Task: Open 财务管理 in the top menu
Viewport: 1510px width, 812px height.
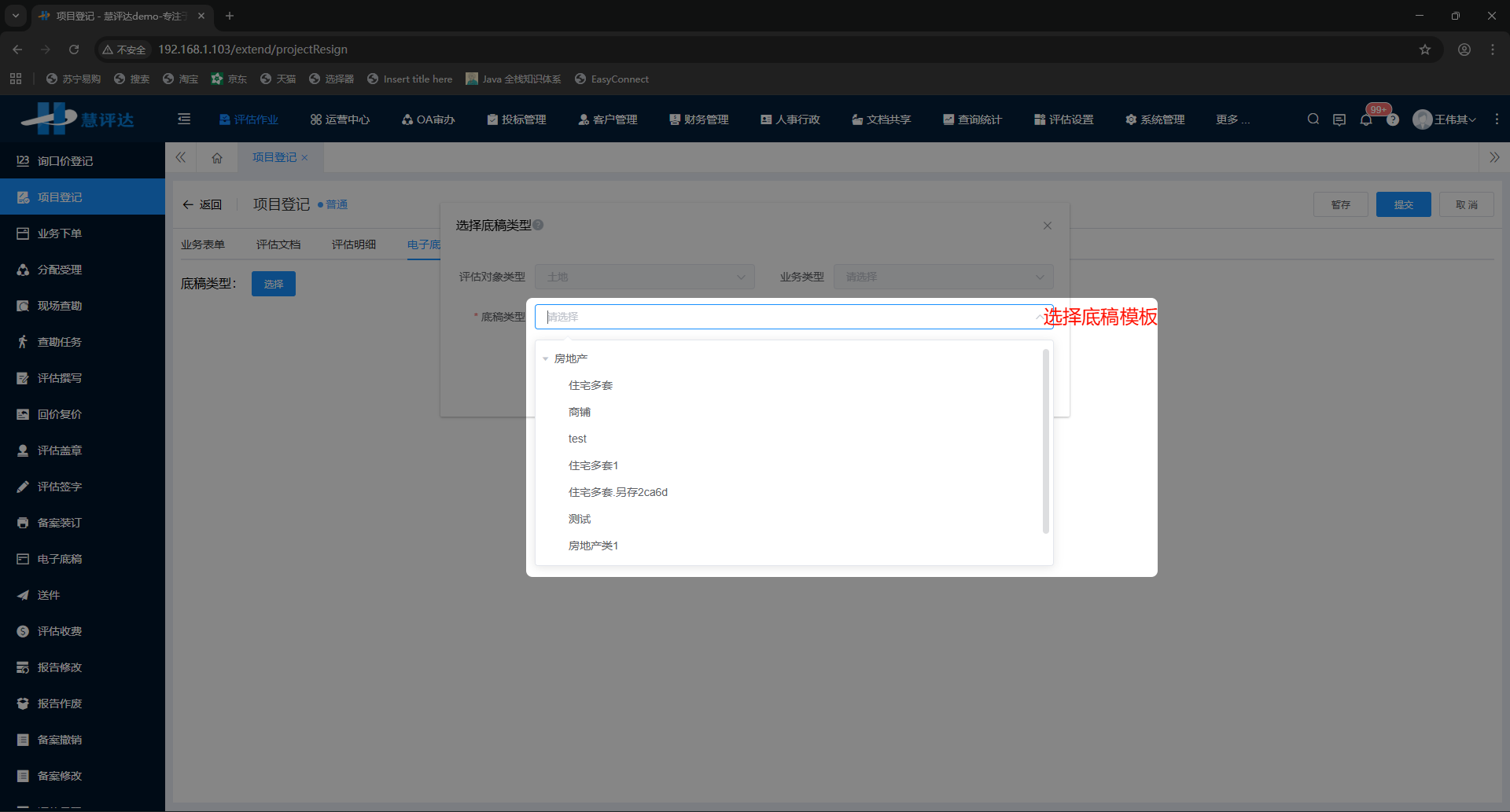Action: [699, 119]
